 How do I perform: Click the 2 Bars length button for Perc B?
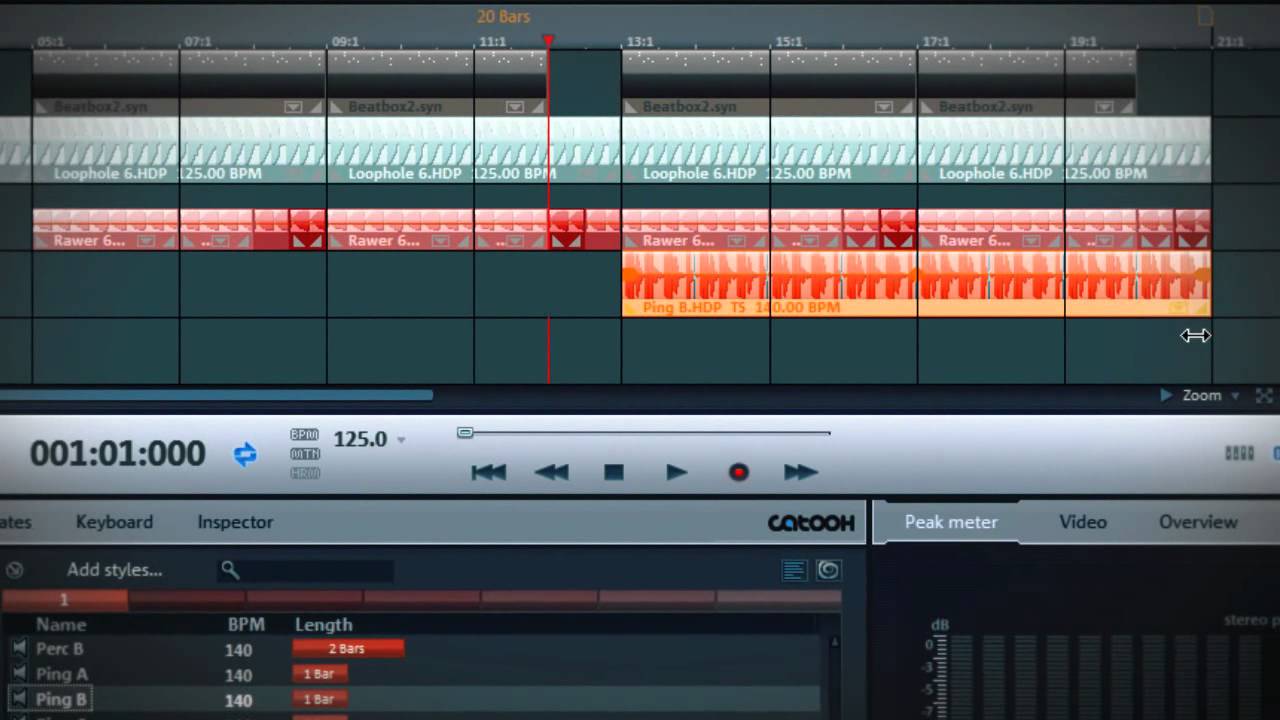coord(347,648)
